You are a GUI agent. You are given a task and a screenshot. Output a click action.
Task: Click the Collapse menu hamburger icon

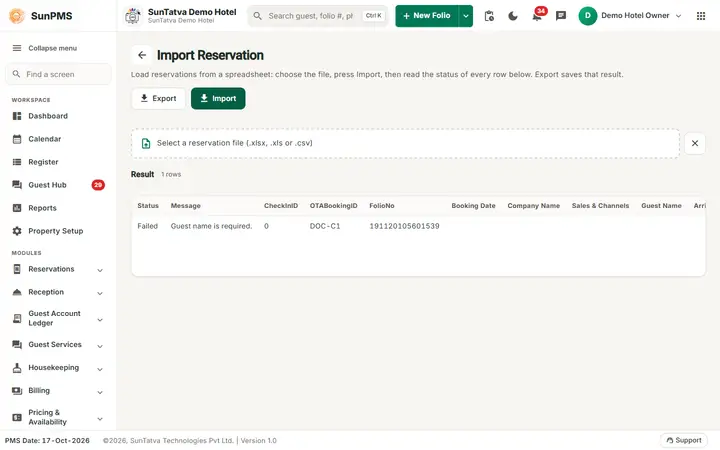click(x=17, y=48)
